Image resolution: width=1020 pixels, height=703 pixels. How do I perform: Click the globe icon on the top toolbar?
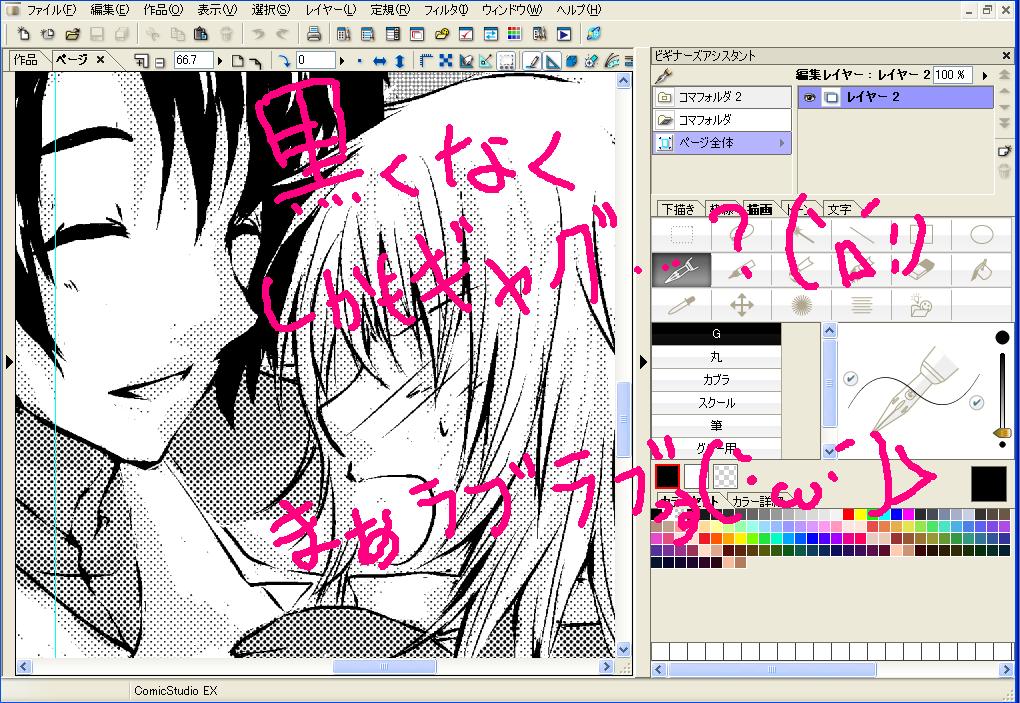(593, 34)
